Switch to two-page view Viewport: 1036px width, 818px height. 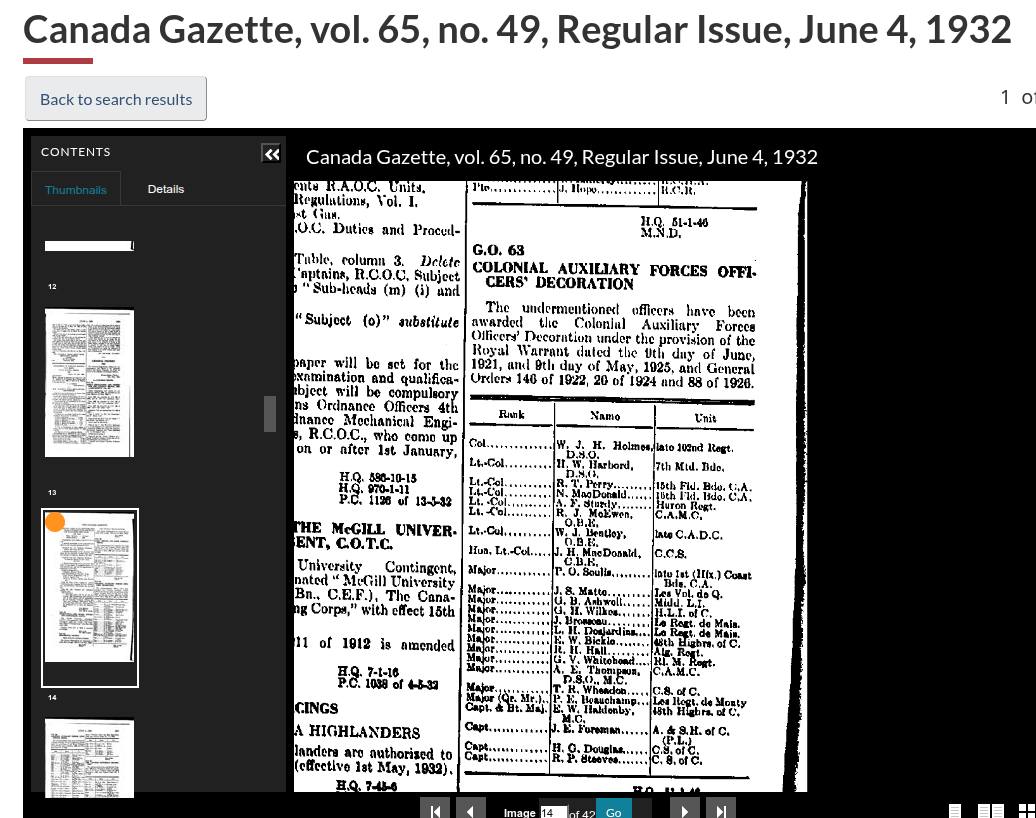click(990, 811)
